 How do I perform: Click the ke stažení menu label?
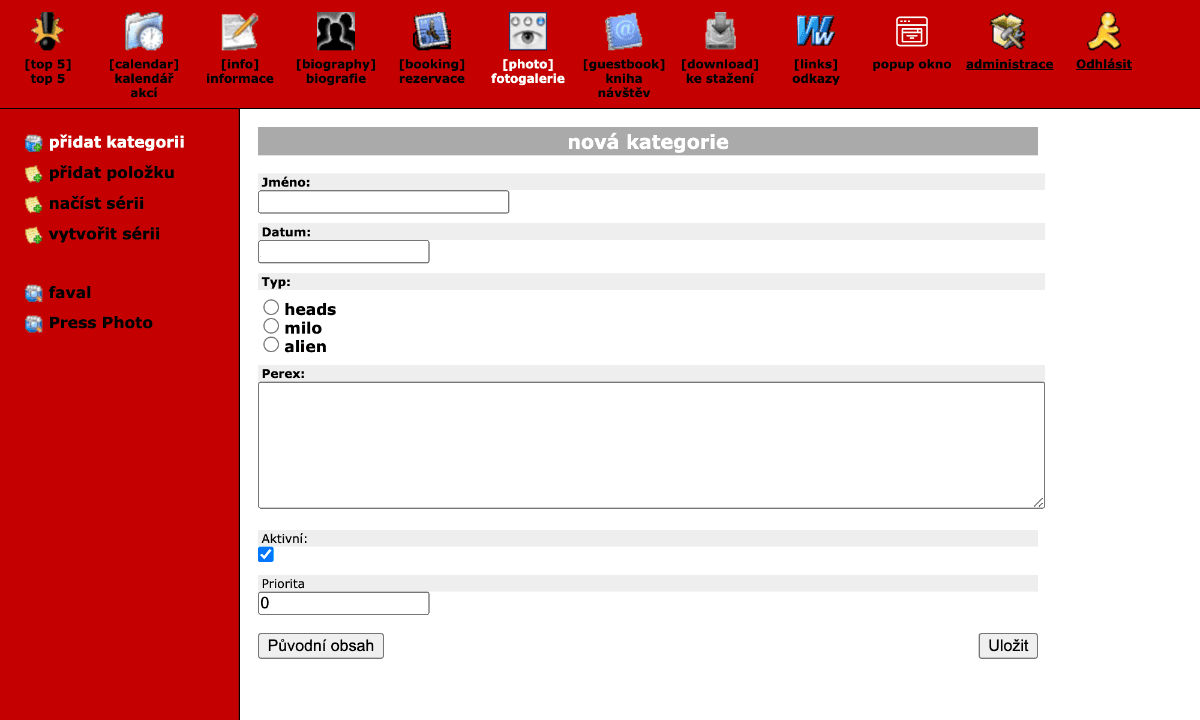(x=720, y=79)
